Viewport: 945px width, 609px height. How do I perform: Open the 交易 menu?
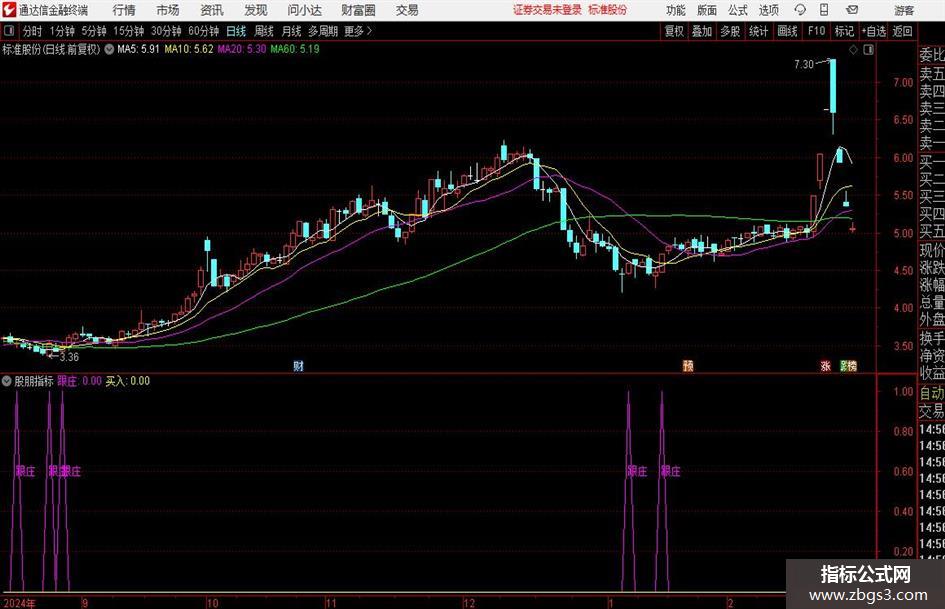407,10
